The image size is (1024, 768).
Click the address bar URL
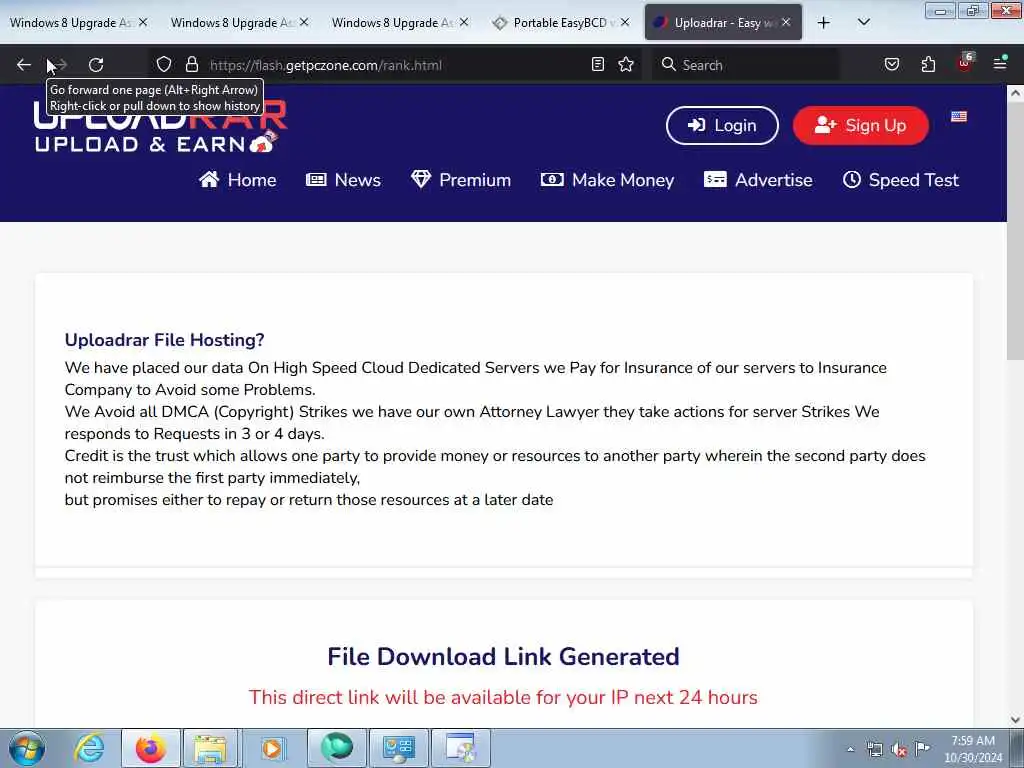[326, 65]
